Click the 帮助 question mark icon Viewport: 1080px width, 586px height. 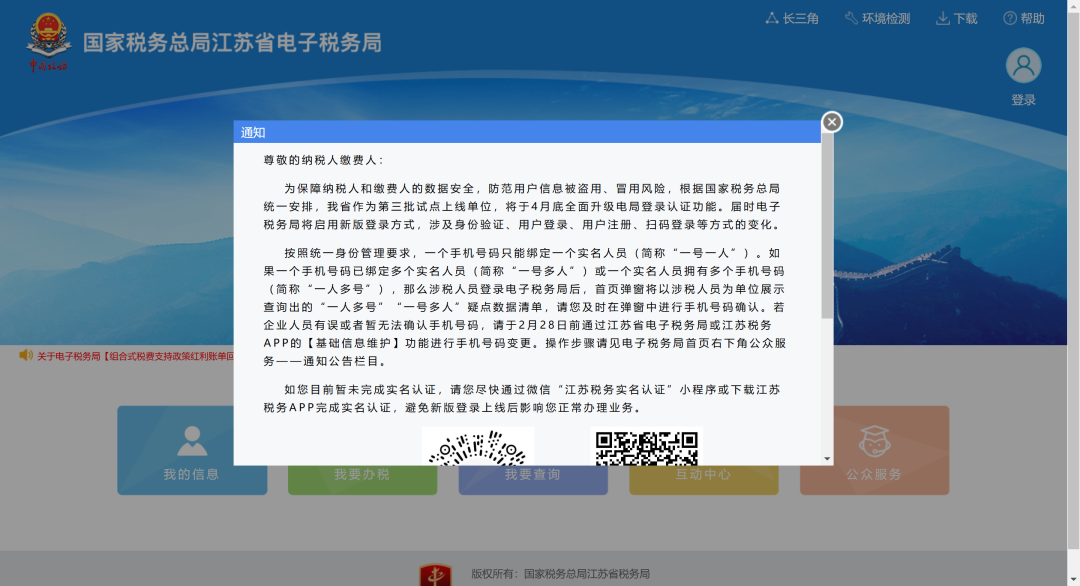click(1010, 19)
